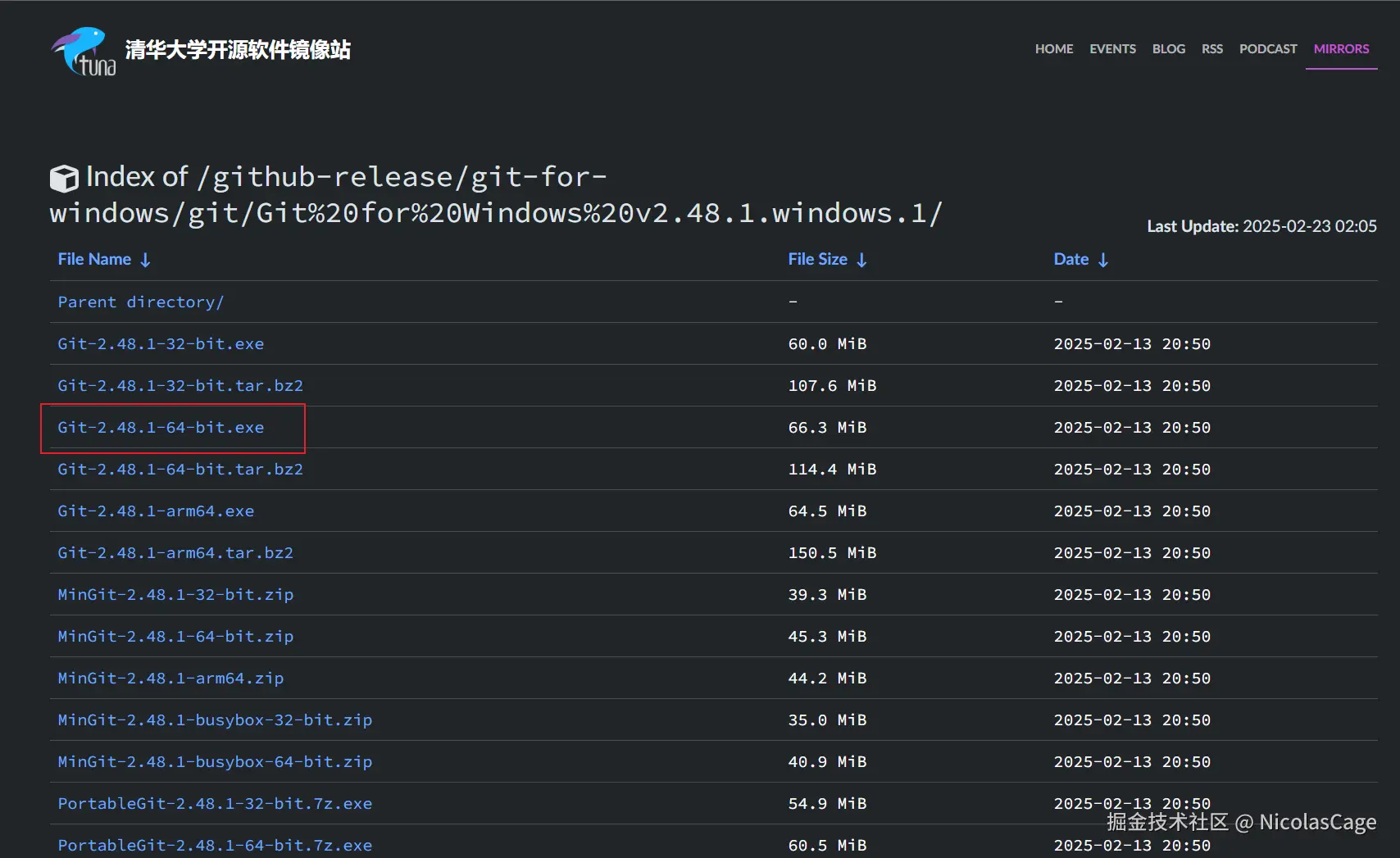The height and width of the screenshot is (858, 1400).
Task: Download Git-2.48.1-arm64.exe
Action: (156, 511)
